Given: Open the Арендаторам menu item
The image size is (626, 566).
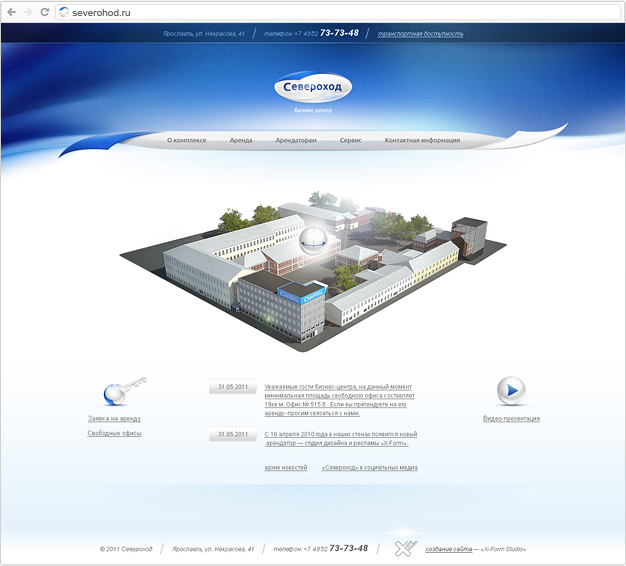Looking at the screenshot, I should [296, 141].
